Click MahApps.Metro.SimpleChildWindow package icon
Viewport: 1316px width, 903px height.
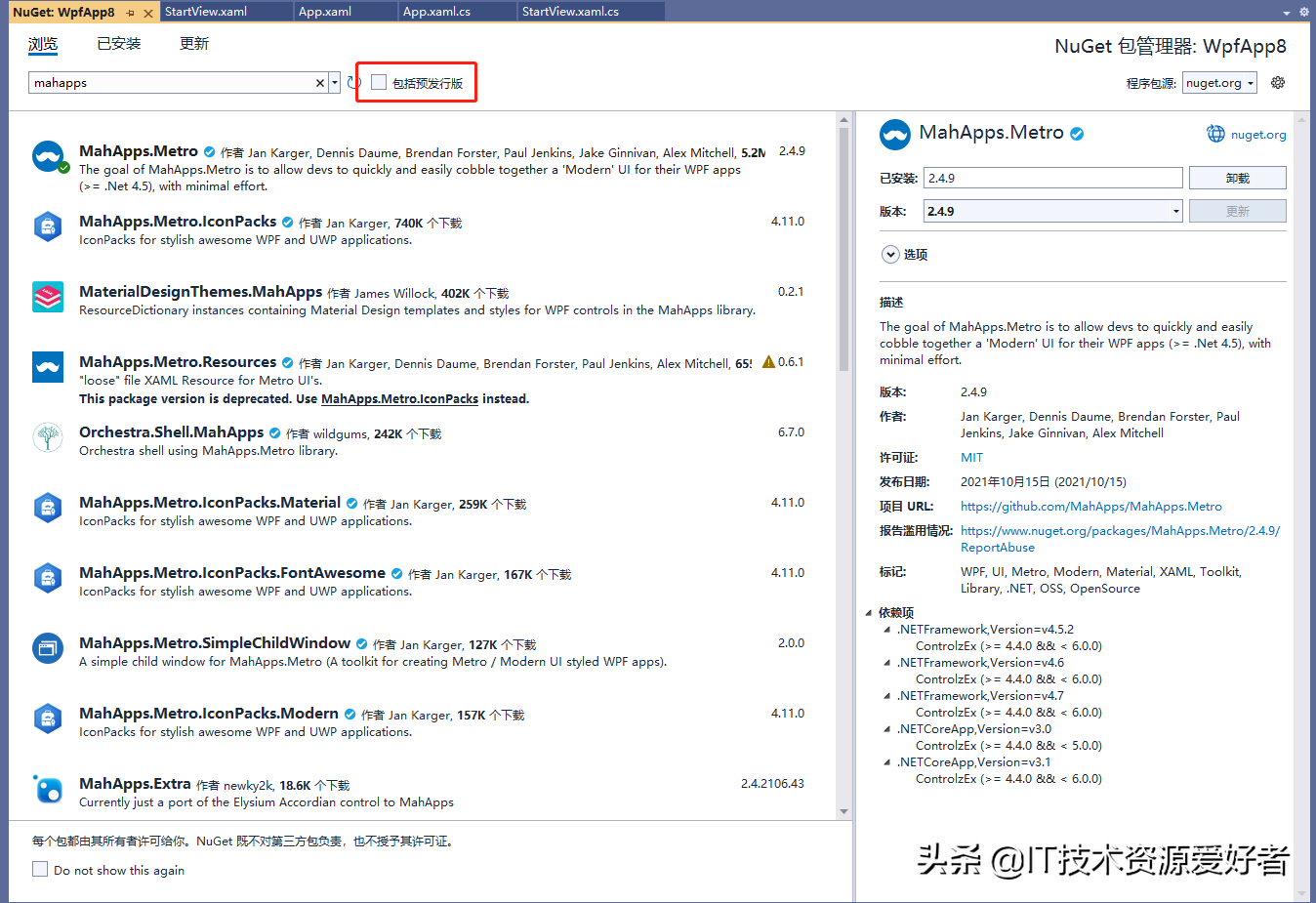[x=48, y=648]
